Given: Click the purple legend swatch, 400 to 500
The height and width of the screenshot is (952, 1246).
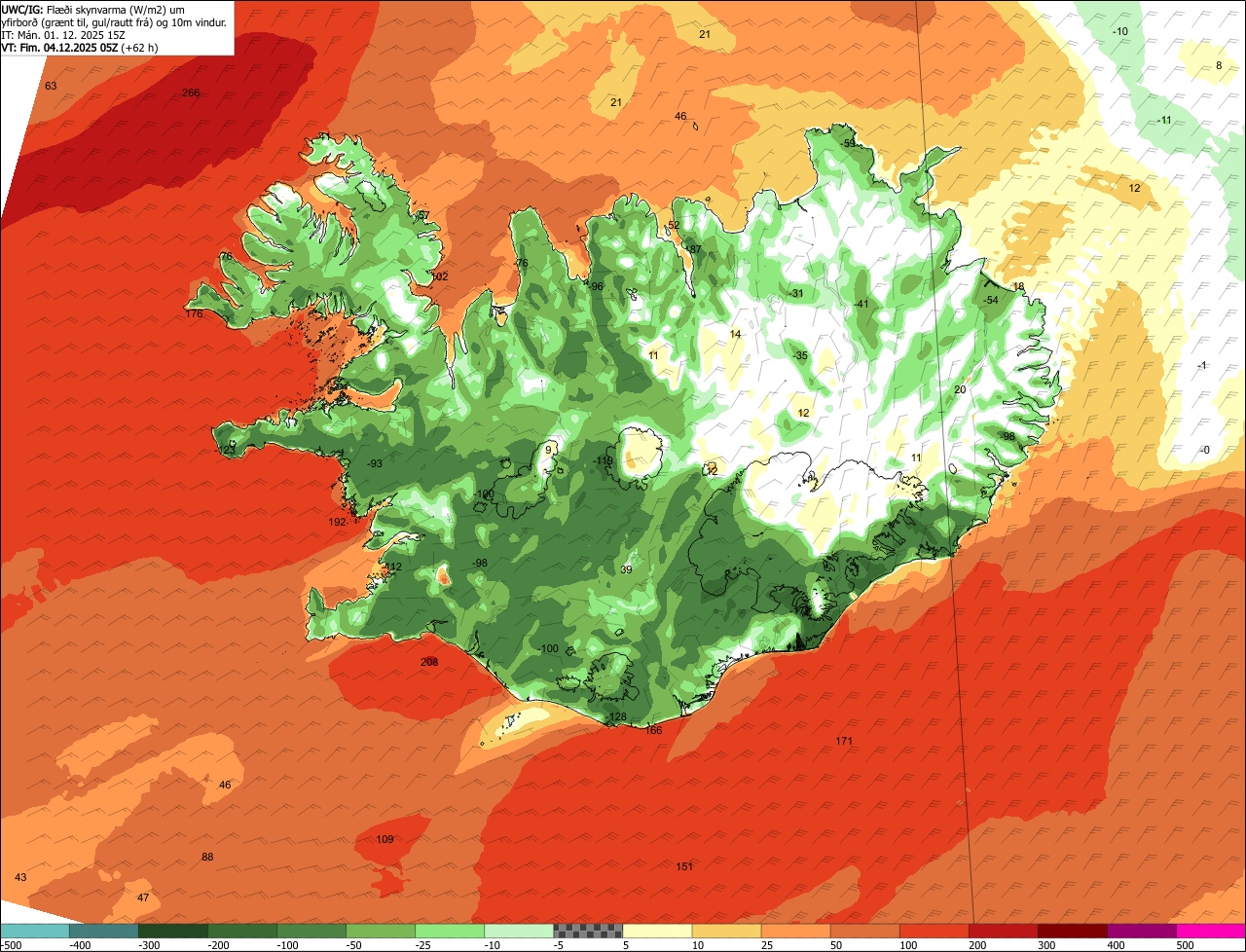Looking at the screenshot, I should click(1140, 931).
